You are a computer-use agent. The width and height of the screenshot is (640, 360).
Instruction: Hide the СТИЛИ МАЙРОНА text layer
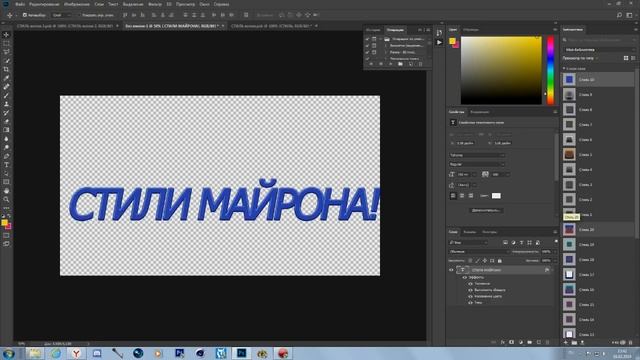point(451,270)
